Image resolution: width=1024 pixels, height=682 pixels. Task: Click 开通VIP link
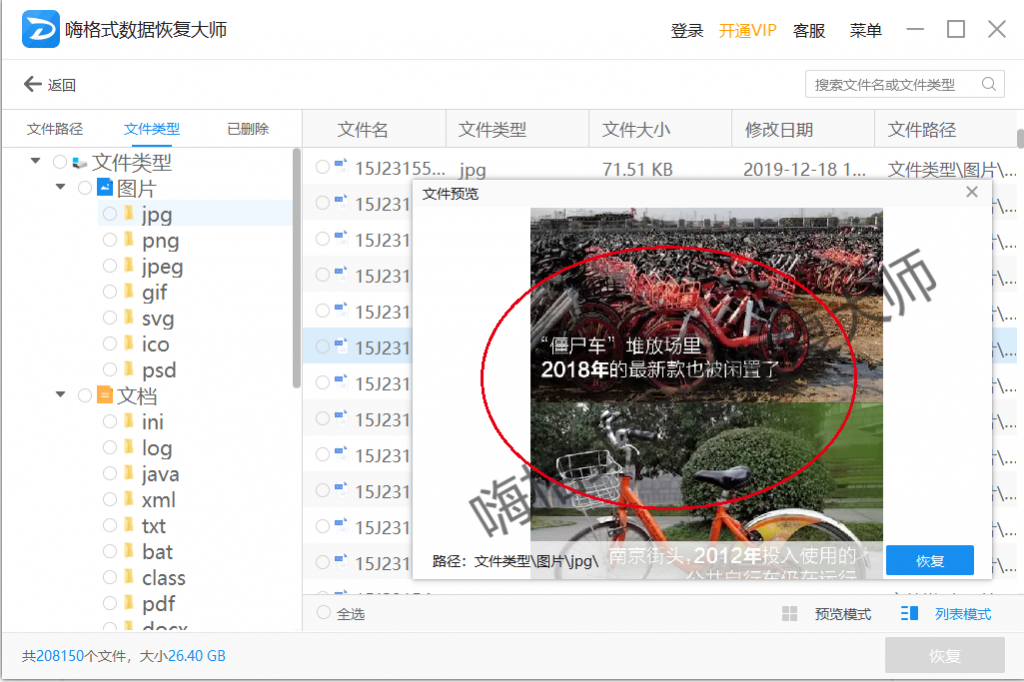coord(747,30)
